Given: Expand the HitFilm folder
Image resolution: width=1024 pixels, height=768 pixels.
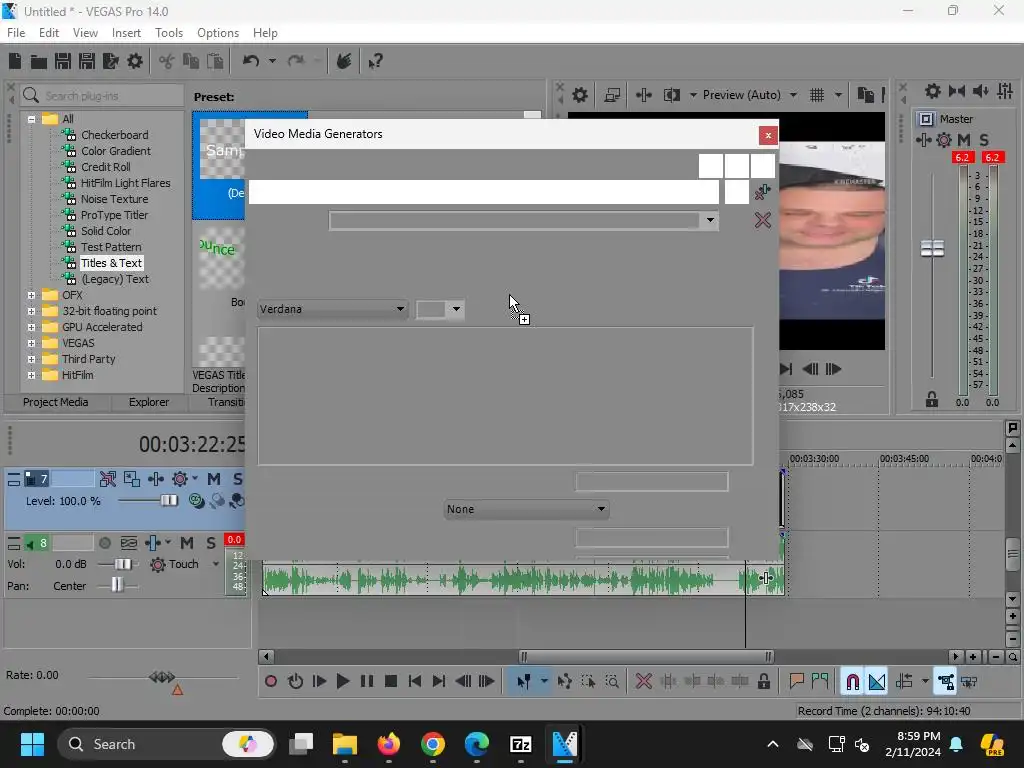Looking at the screenshot, I should pos(31,376).
